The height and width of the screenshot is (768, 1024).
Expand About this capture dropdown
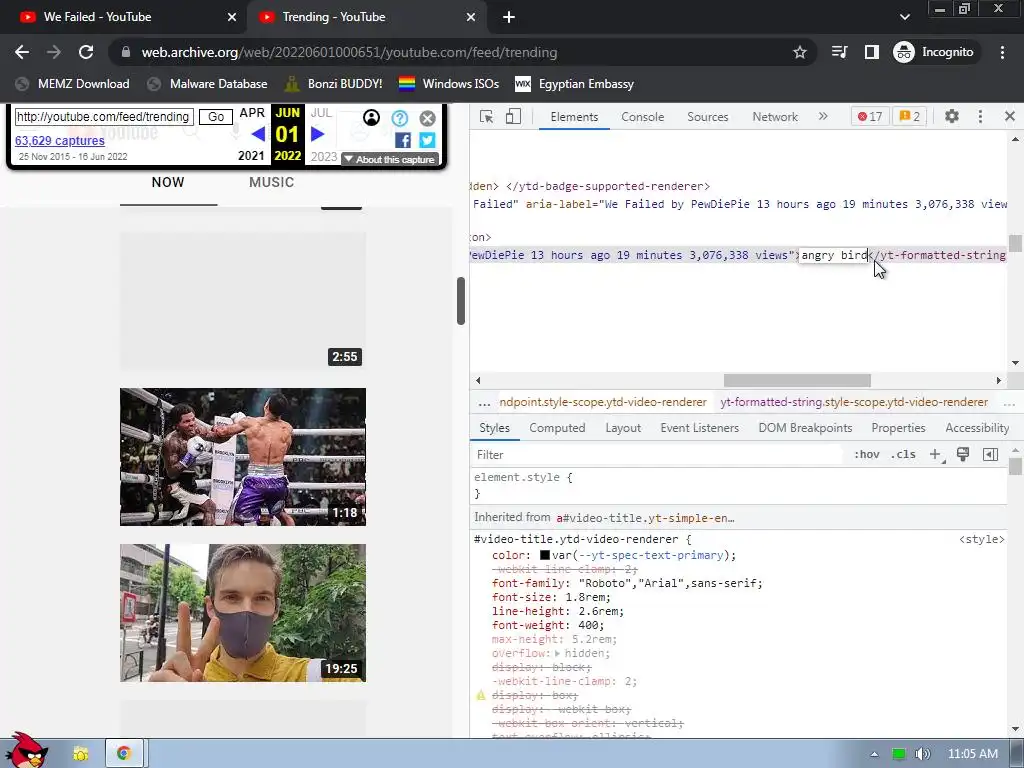click(x=389, y=159)
